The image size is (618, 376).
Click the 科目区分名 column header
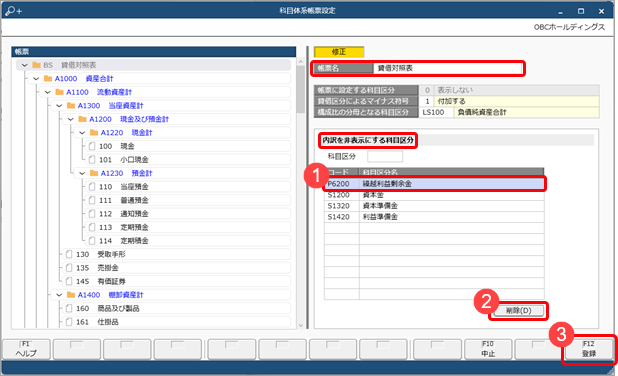pos(451,172)
